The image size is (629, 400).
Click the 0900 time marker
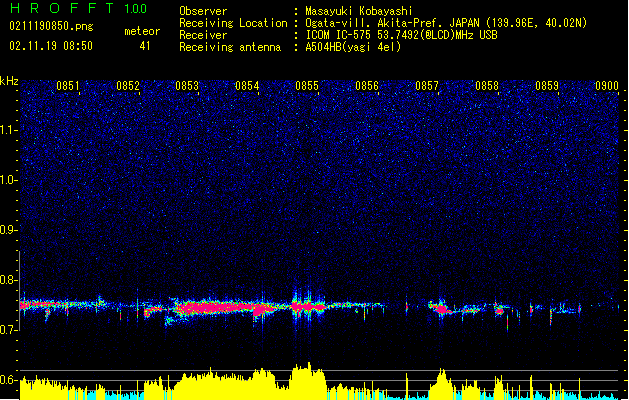(x=607, y=86)
